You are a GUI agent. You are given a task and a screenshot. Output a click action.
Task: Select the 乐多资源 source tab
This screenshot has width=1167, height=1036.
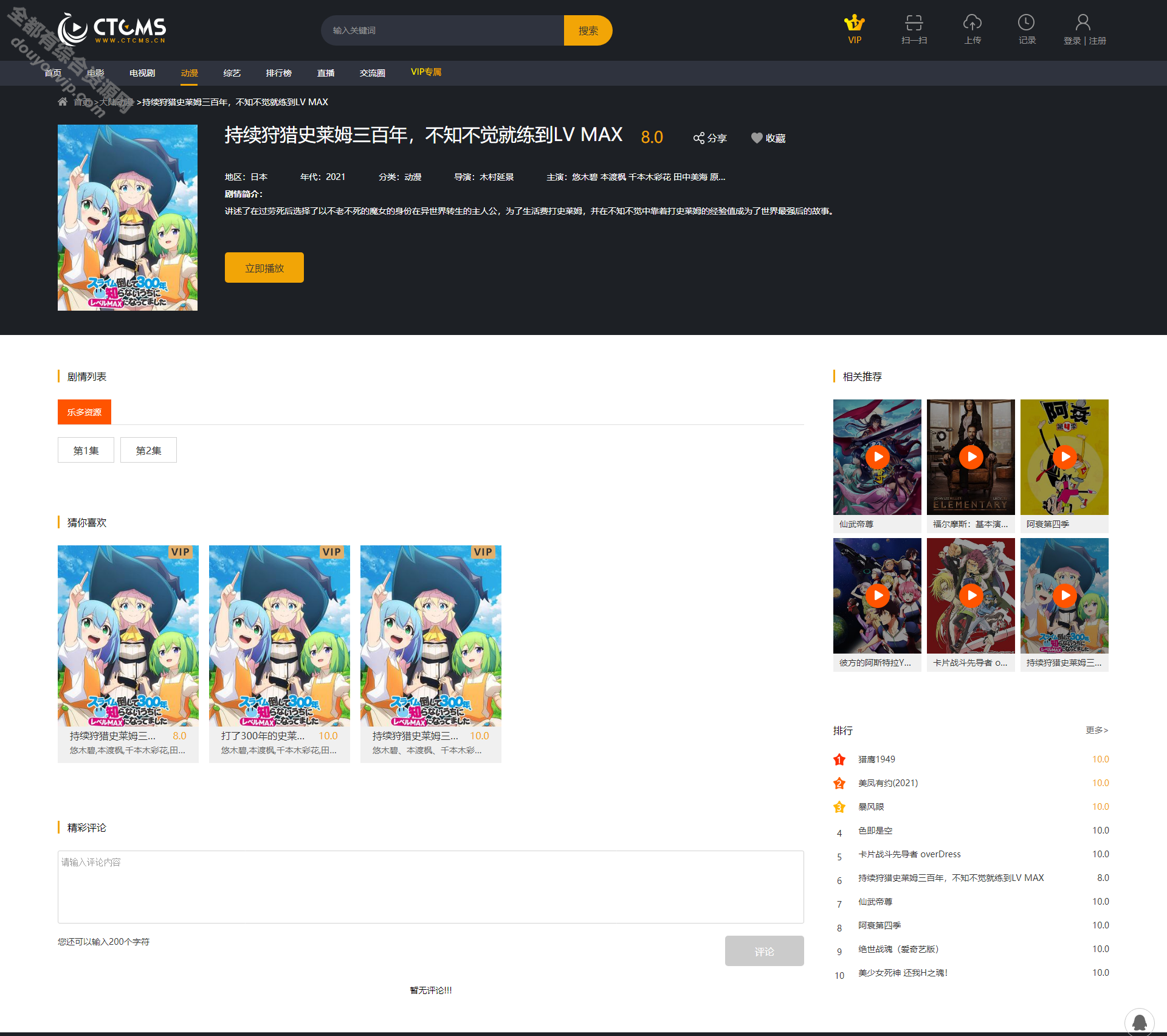tap(84, 412)
